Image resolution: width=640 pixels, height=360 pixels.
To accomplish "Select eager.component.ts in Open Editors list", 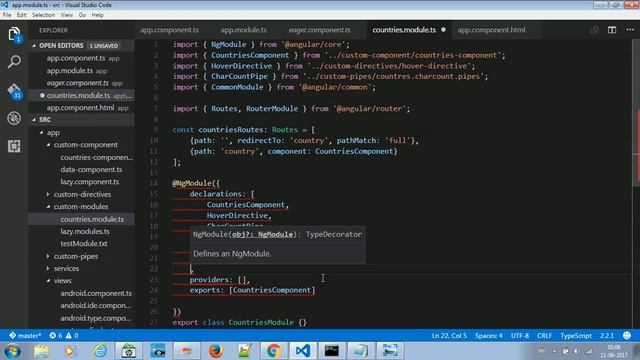I will click(81, 83).
